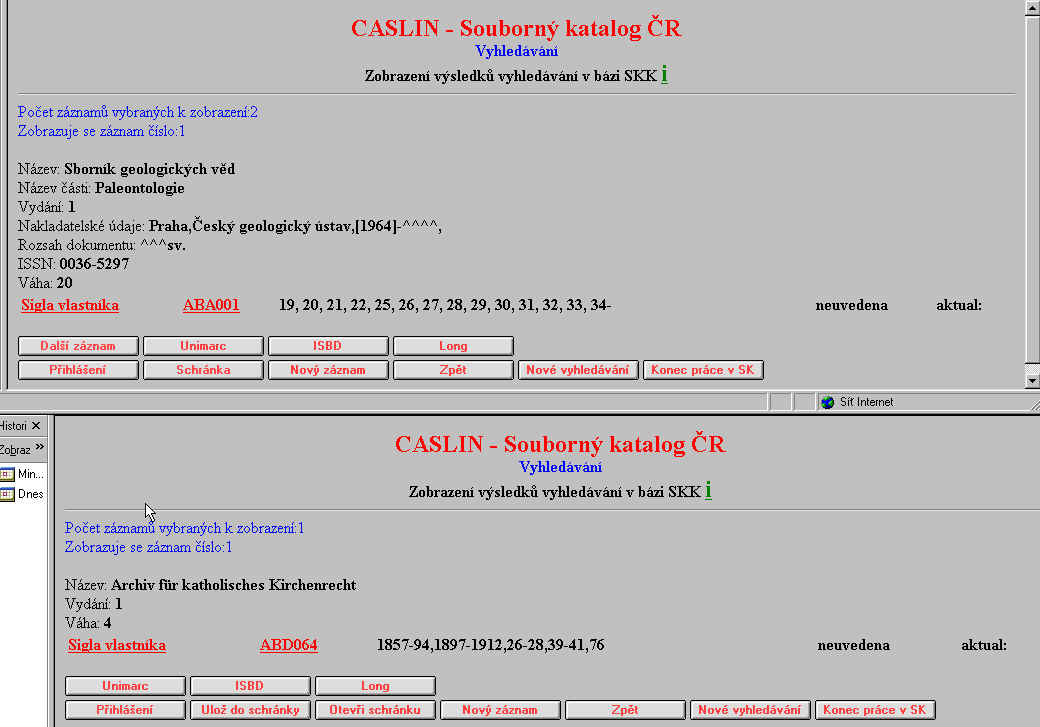Open the Dnes history entry
The width and height of the screenshot is (1040, 727).
pos(31,494)
